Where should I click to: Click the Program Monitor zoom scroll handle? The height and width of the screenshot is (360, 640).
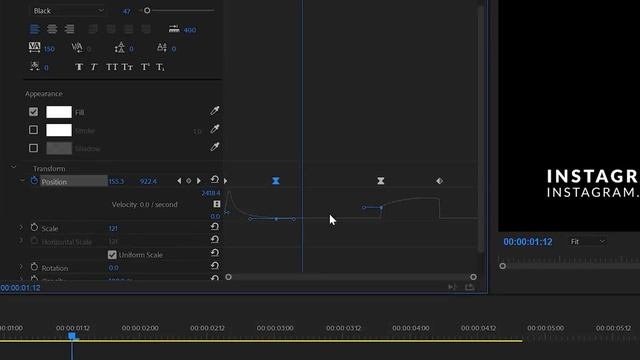[502, 266]
